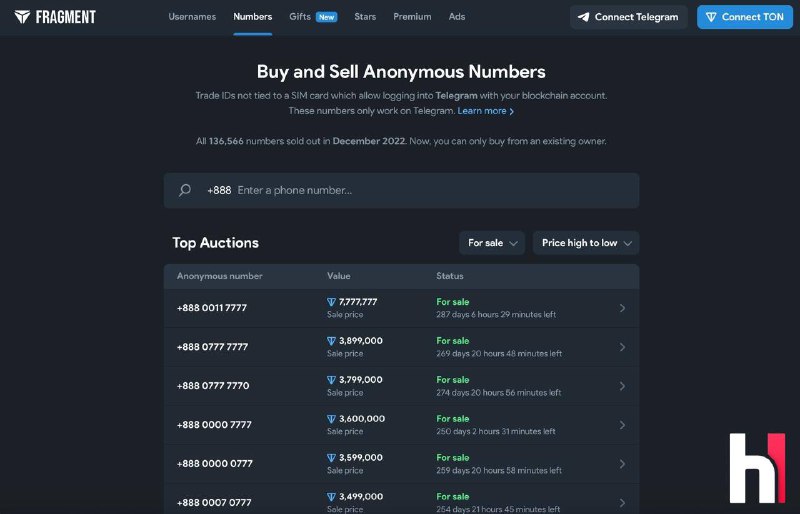Click the Connect TON button
This screenshot has height=514, width=800.
tap(745, 17)
